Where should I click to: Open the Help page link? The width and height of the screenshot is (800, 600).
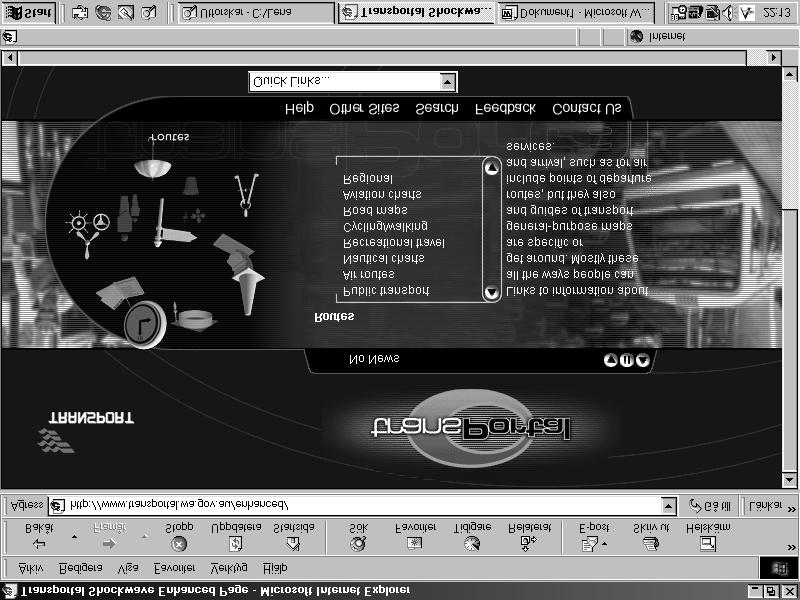[299, 109]
